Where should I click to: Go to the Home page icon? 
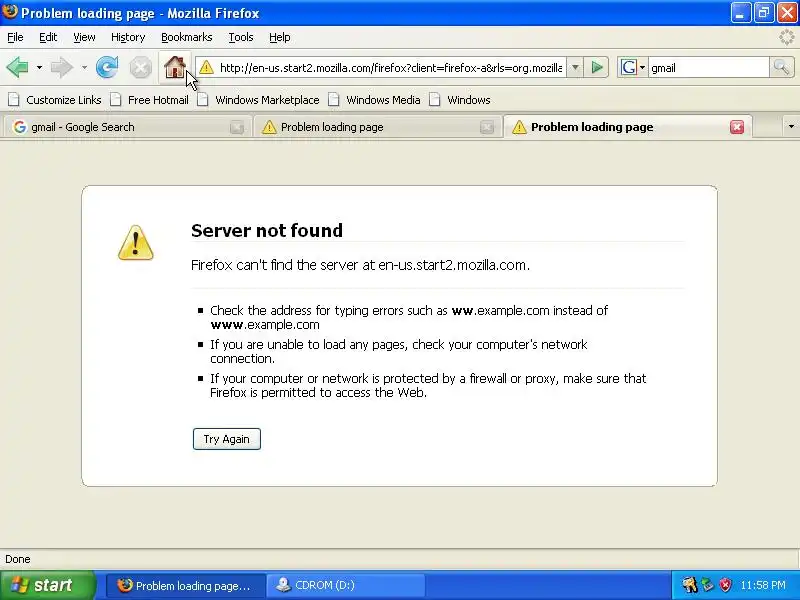pos(174,67)
